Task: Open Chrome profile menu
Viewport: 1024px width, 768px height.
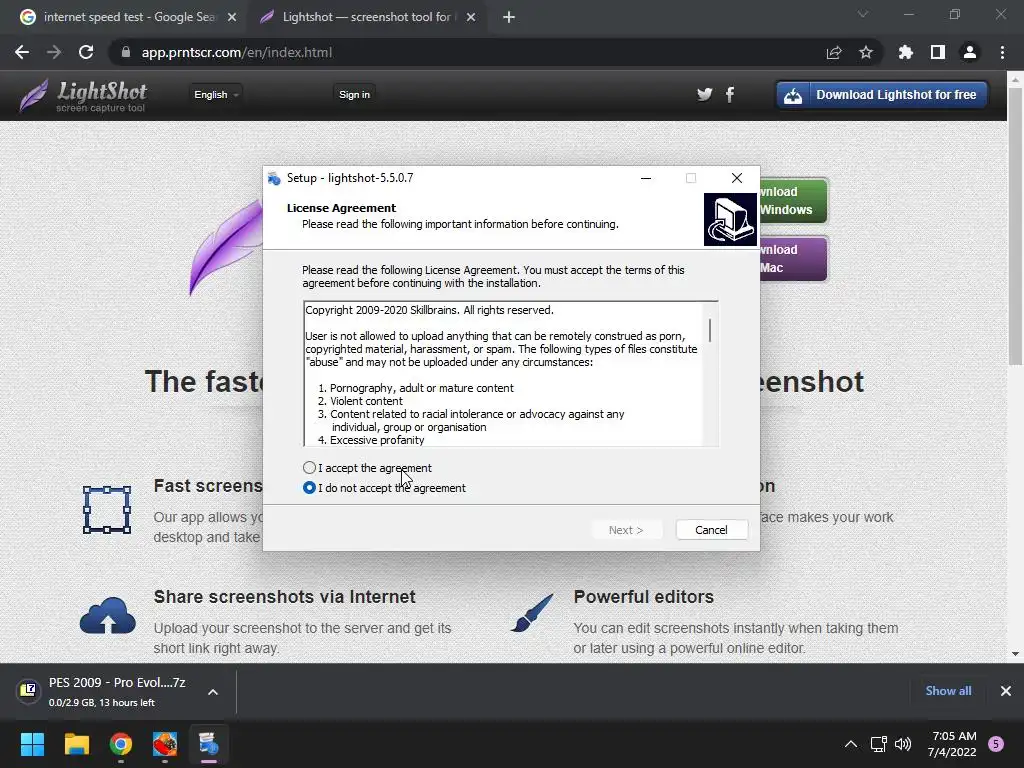Action: coord(970,52)
